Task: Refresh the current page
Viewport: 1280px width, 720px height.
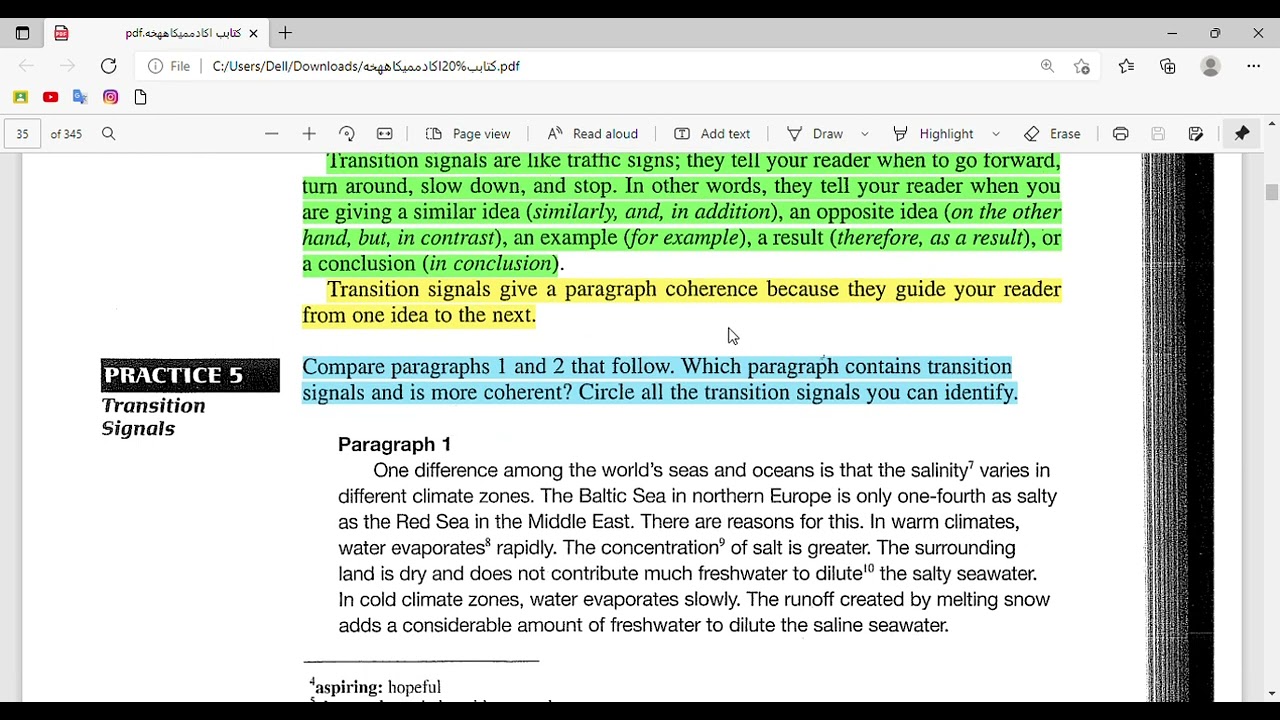Action: pyautogui.click(x=108, y=66)
